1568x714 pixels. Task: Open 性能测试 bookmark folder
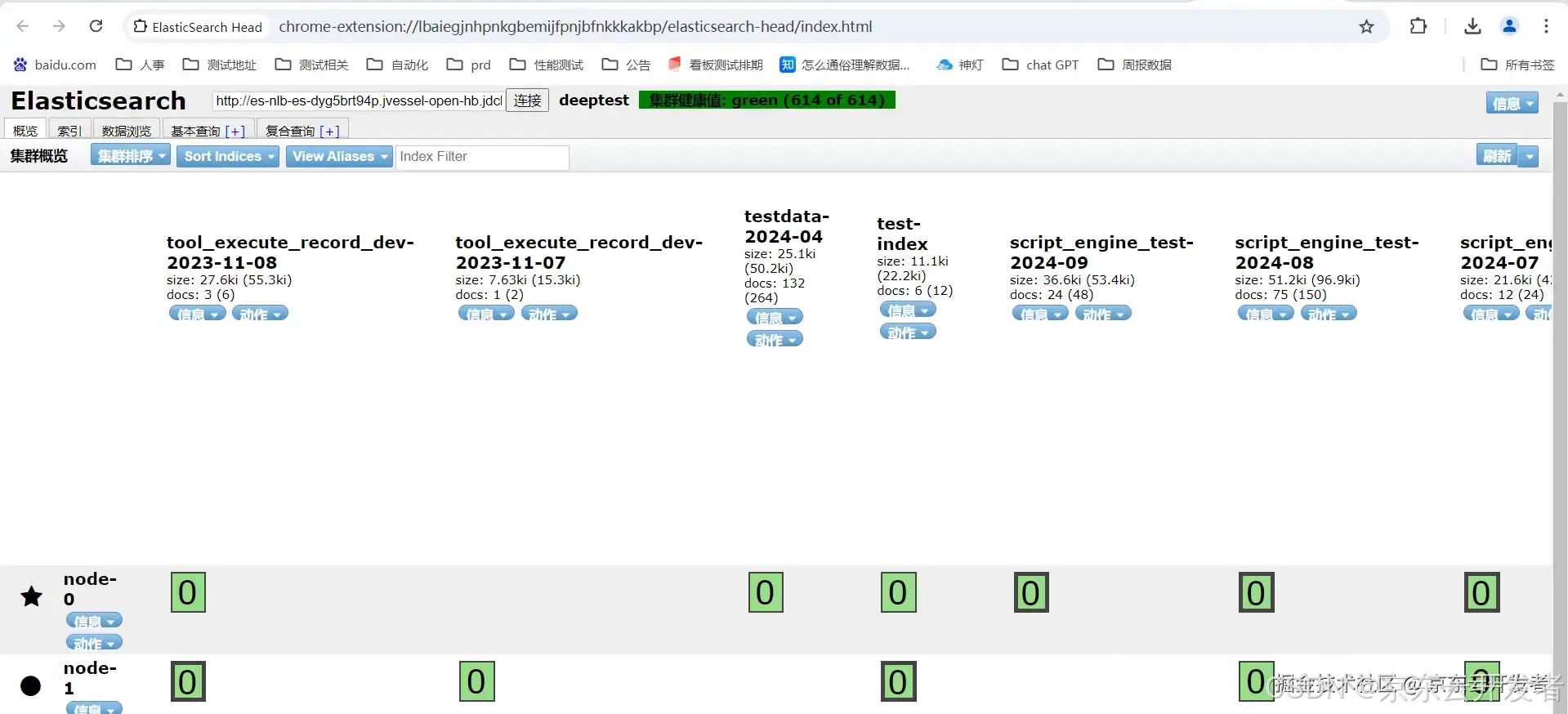coord(547,65)
